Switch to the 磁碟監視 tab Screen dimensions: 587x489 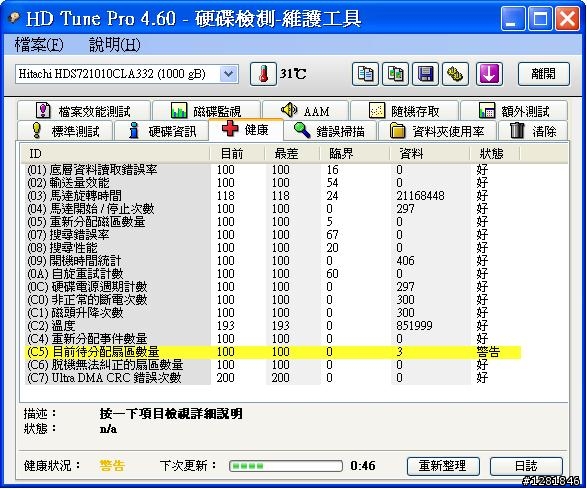click(206, 111)
